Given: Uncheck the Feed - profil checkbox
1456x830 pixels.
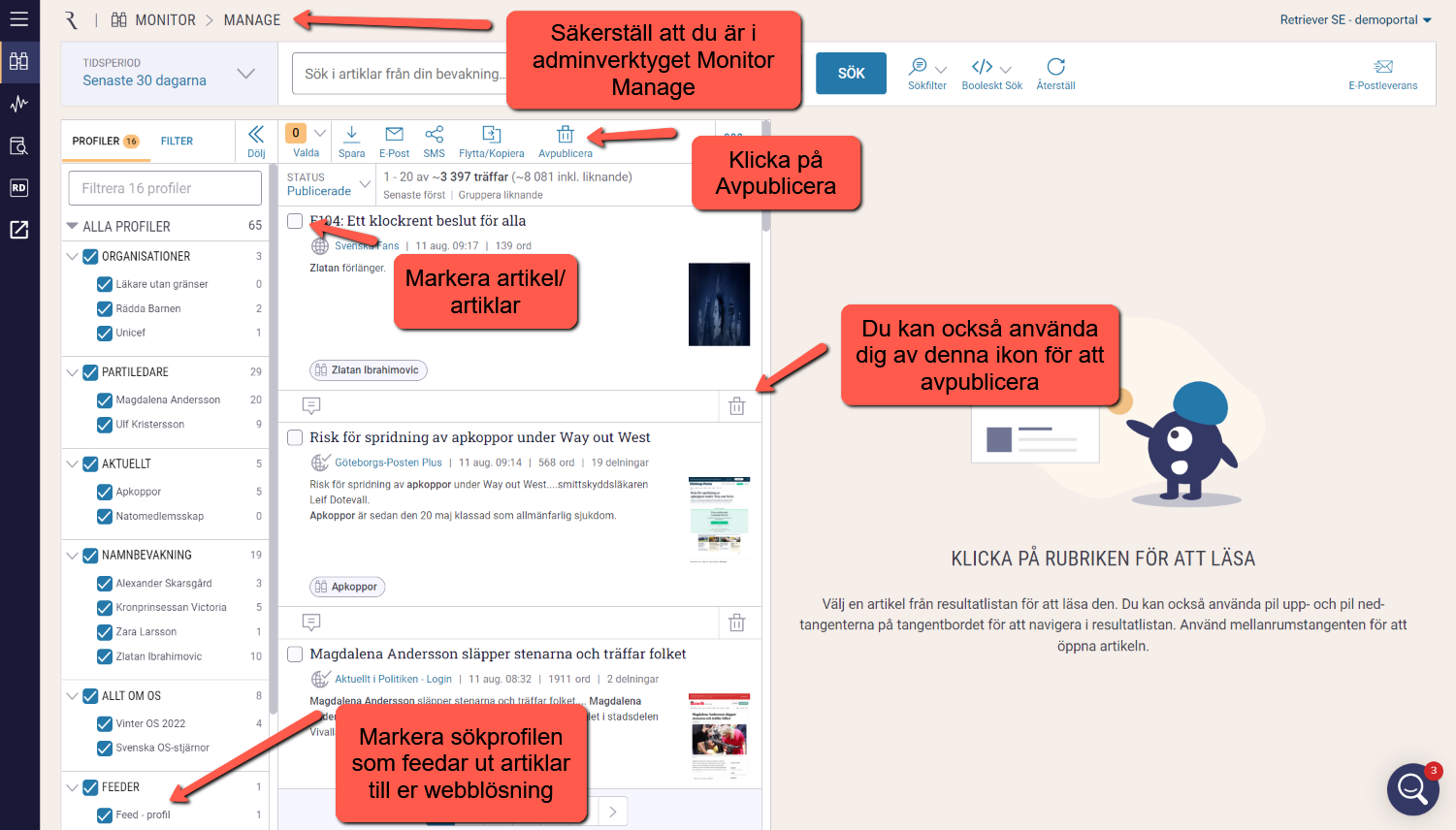Looking at the screenshot, I should (x=105, y=815).
